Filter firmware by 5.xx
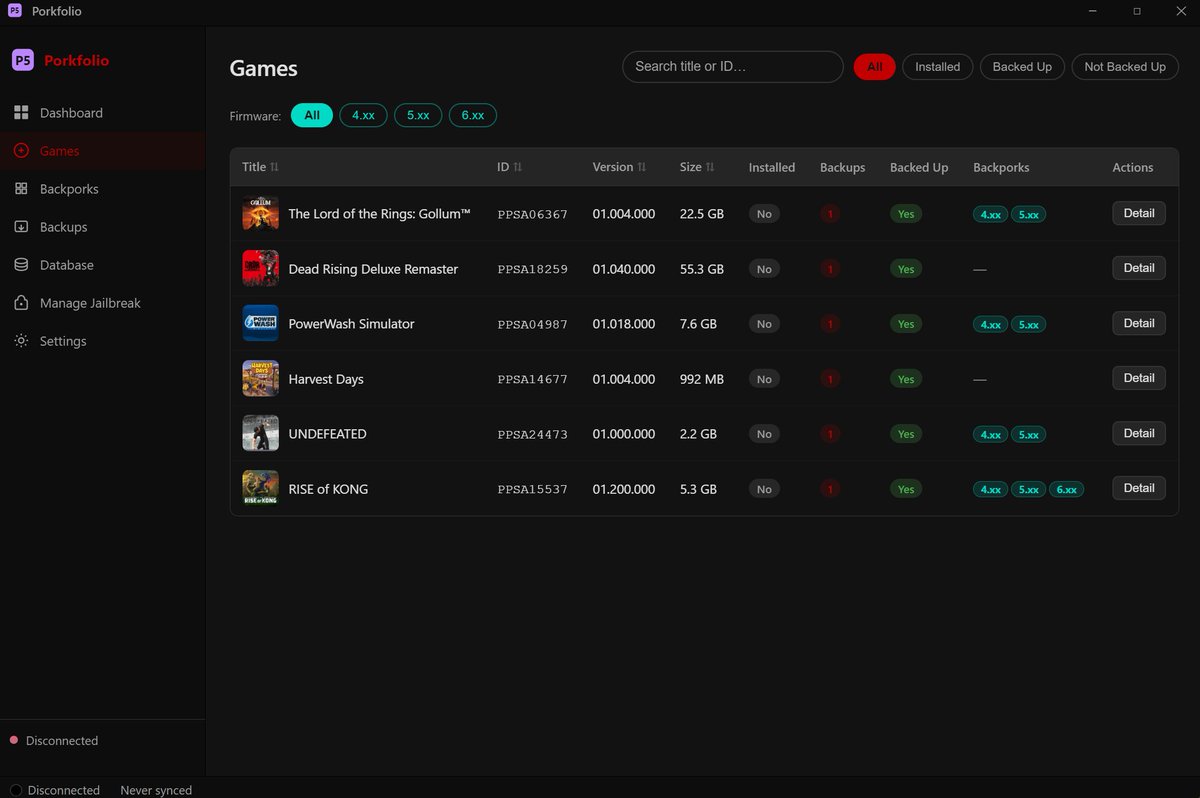Screen dimensions: 1200x798 (x=418, y=116)
